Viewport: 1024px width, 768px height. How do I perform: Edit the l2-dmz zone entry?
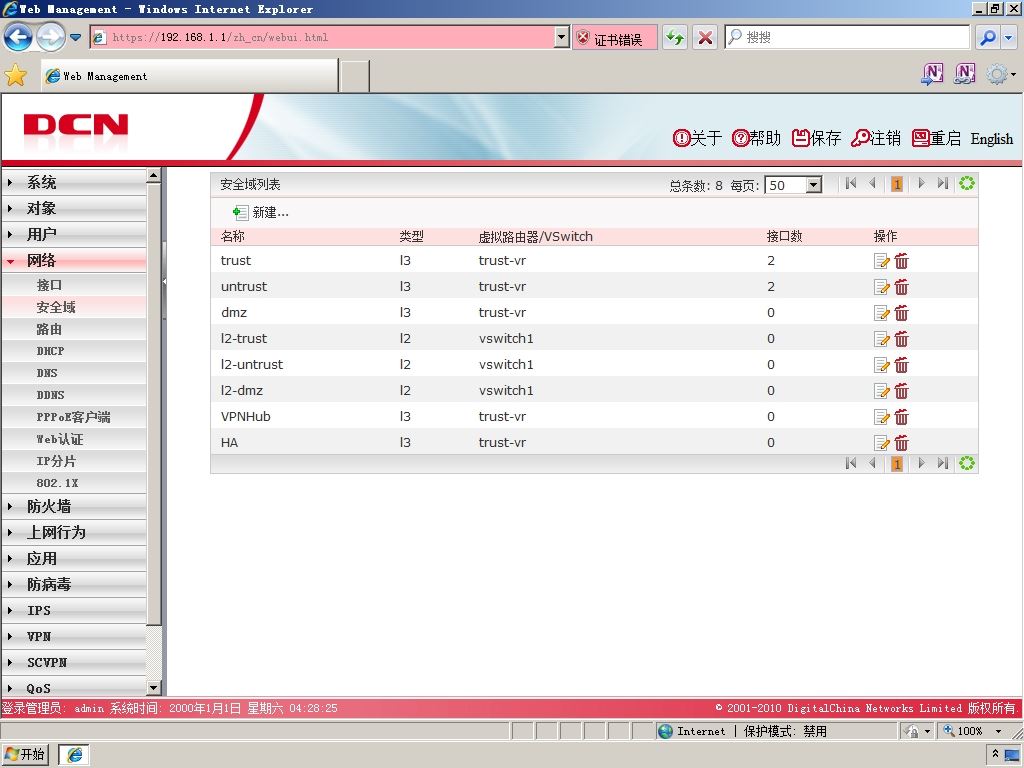pyautogui.click(x=881, y=391)
